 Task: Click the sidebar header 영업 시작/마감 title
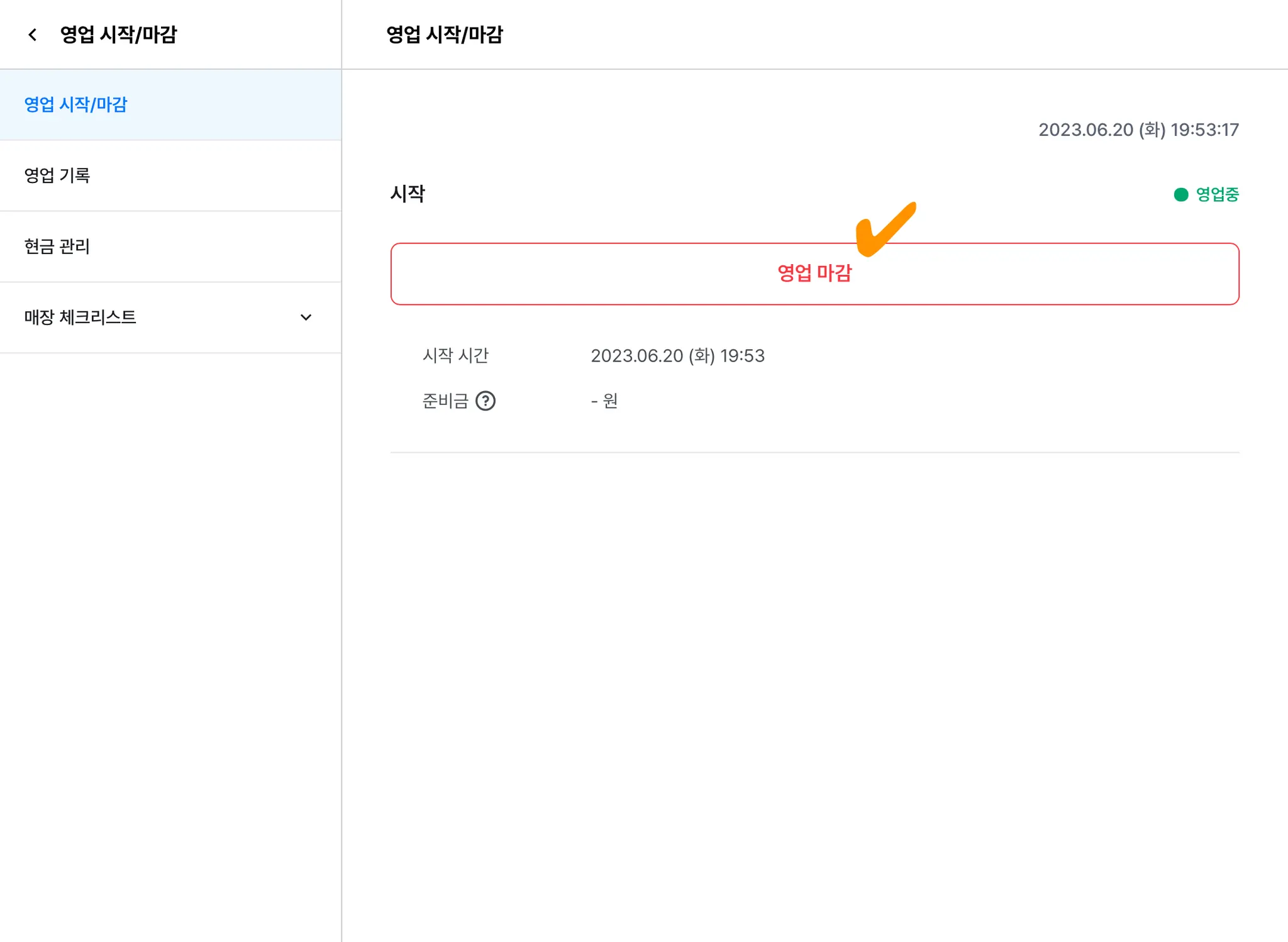point(119,35)
